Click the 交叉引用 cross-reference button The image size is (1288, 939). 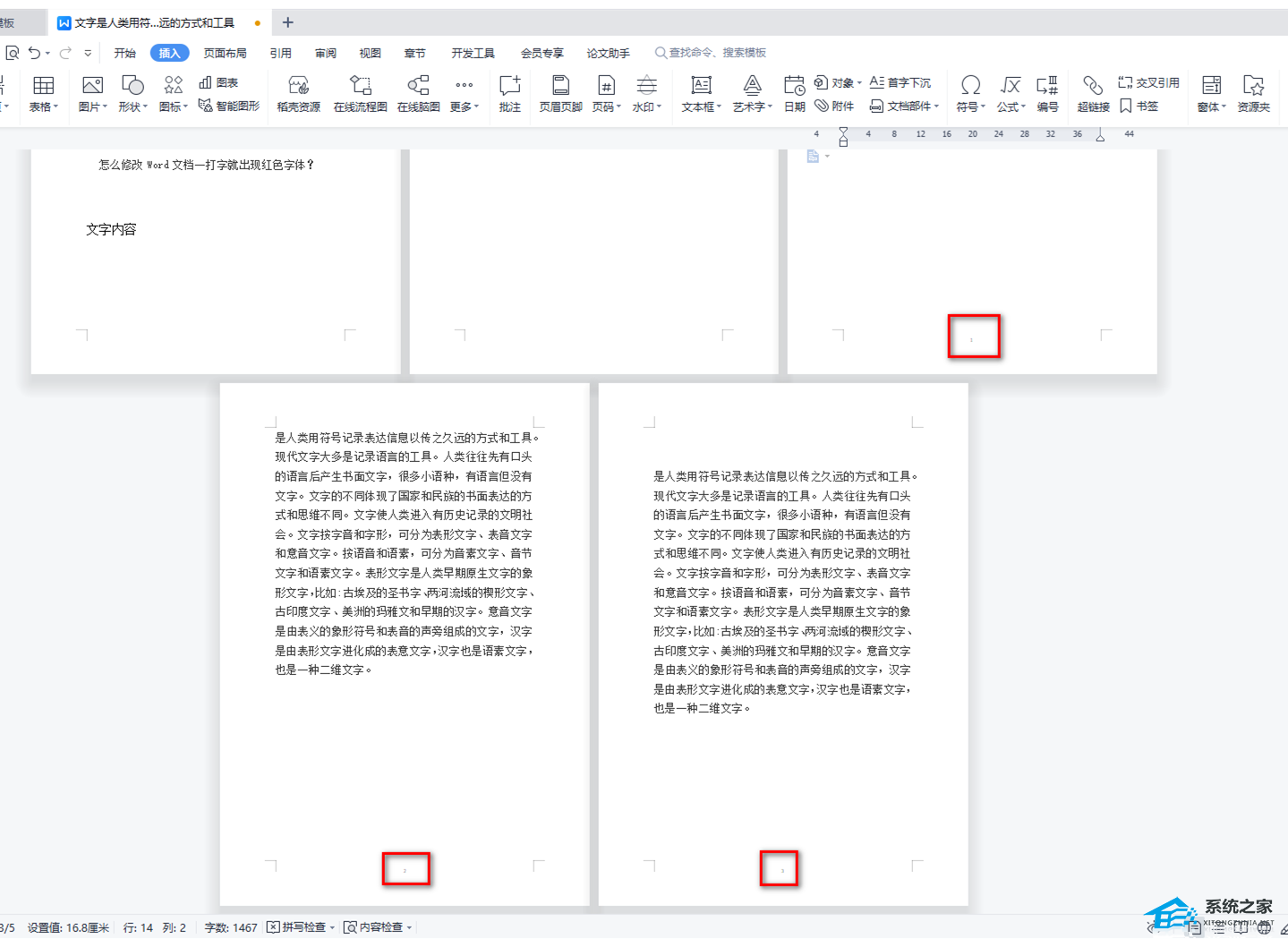(x=1148, y=82)
